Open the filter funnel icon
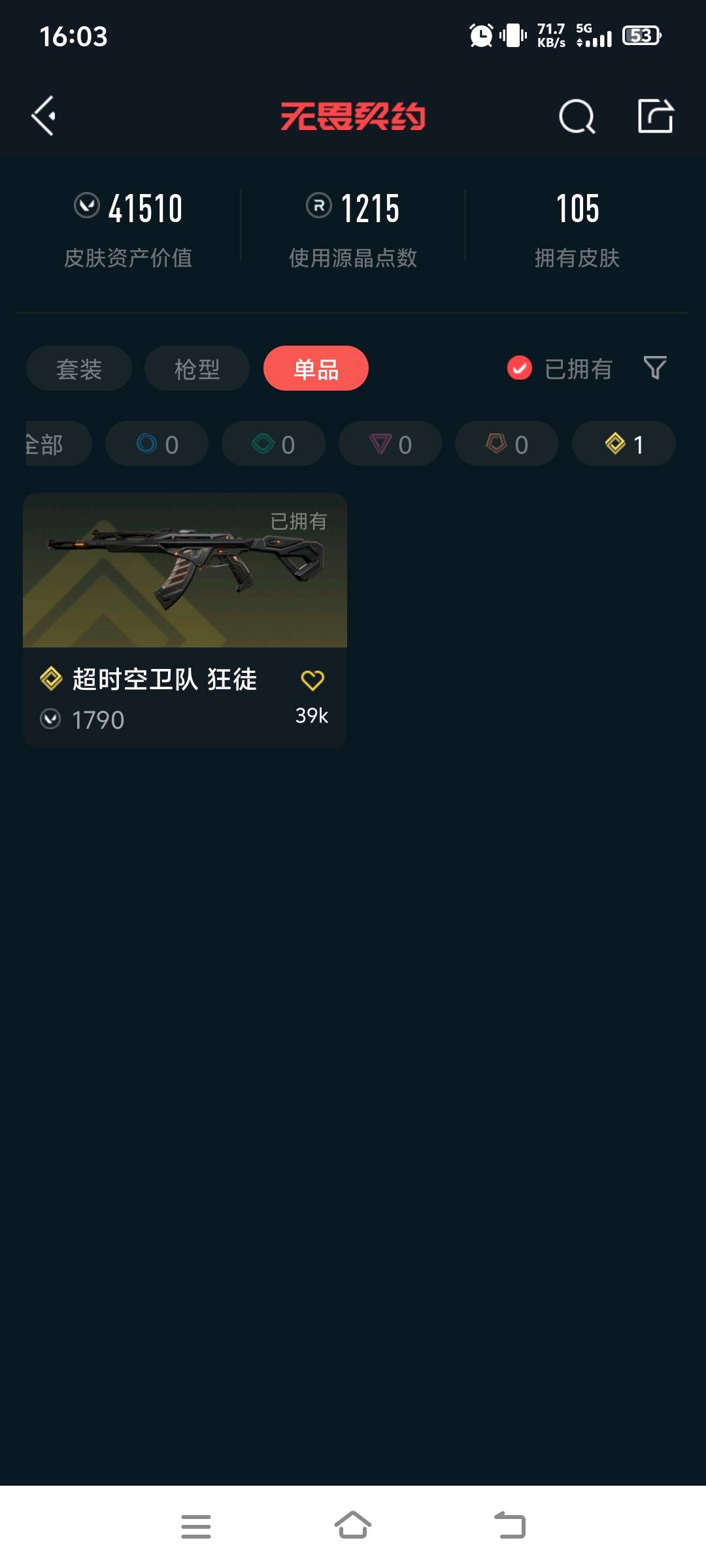The height and width of the screenshot is (1568, 706). coord(655,368)
